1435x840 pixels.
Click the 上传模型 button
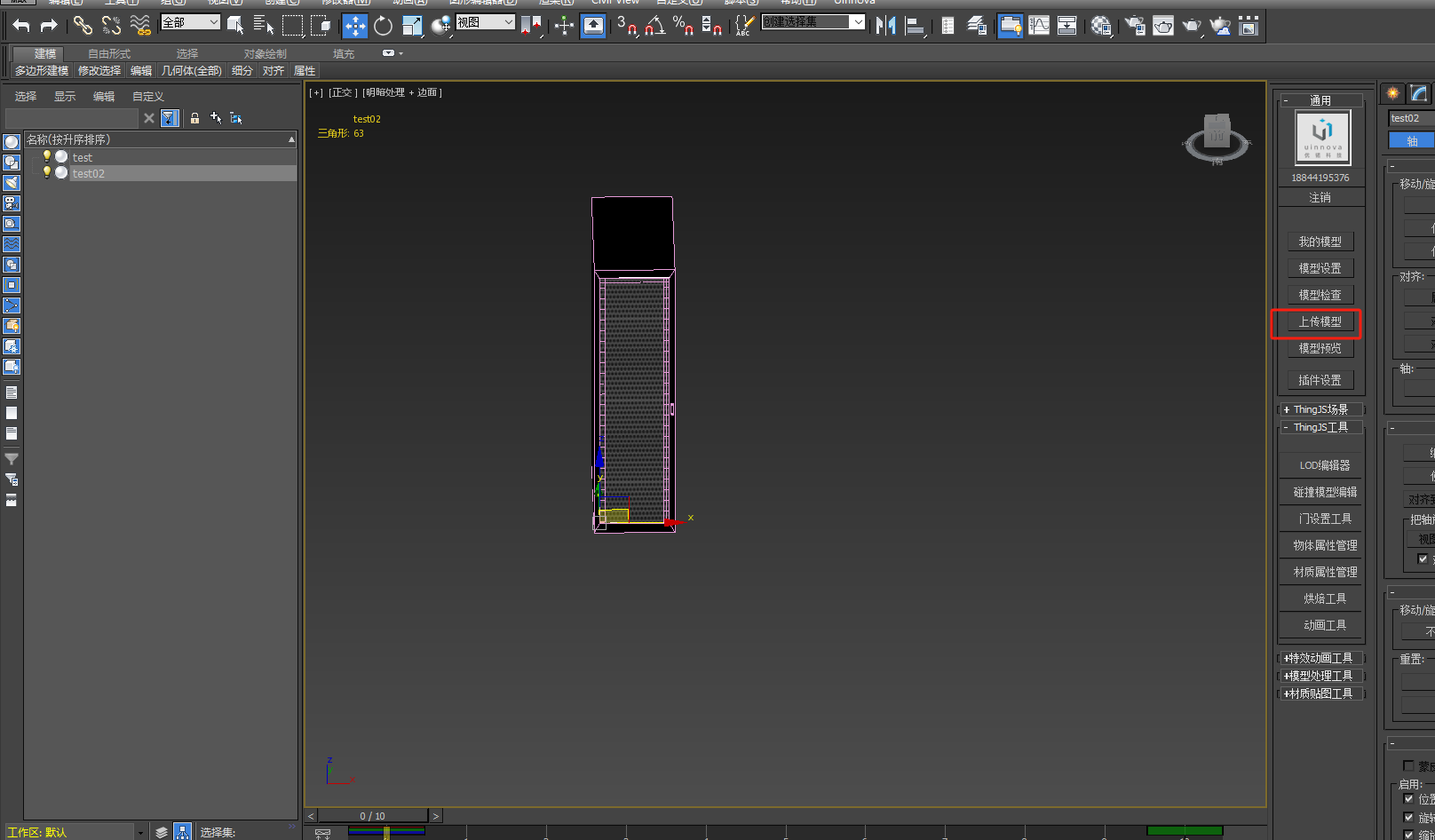tap(1320, 321)
